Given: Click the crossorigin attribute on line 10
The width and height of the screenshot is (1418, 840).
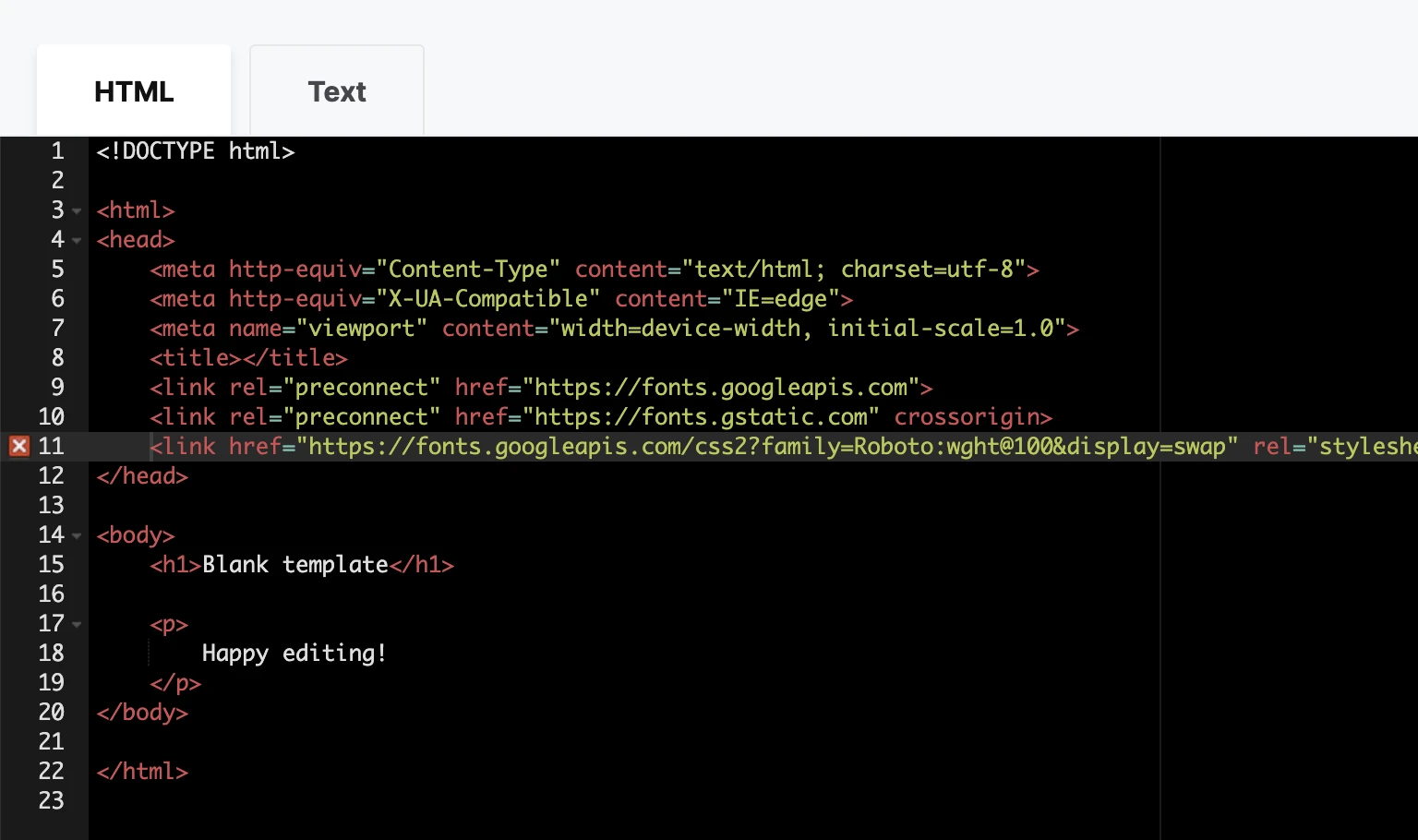Looking at the screenshot, I should tap(972, 417).
